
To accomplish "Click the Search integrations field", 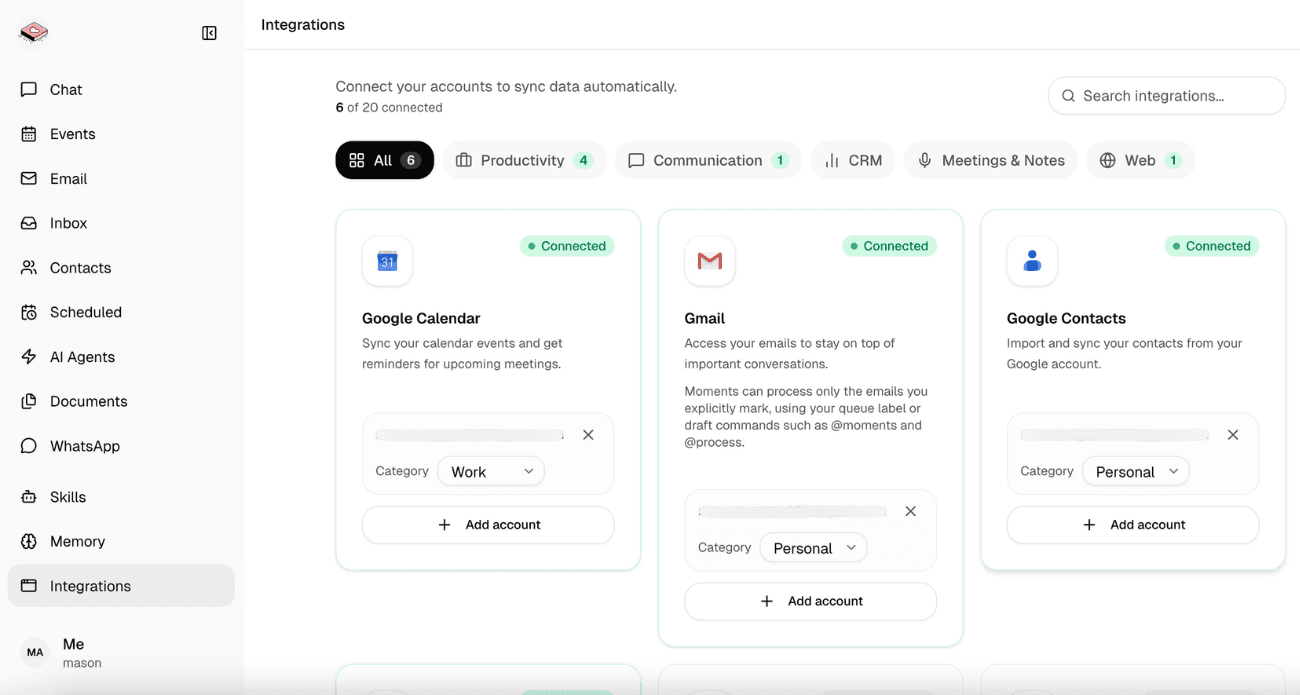I will coord(1166,95).
